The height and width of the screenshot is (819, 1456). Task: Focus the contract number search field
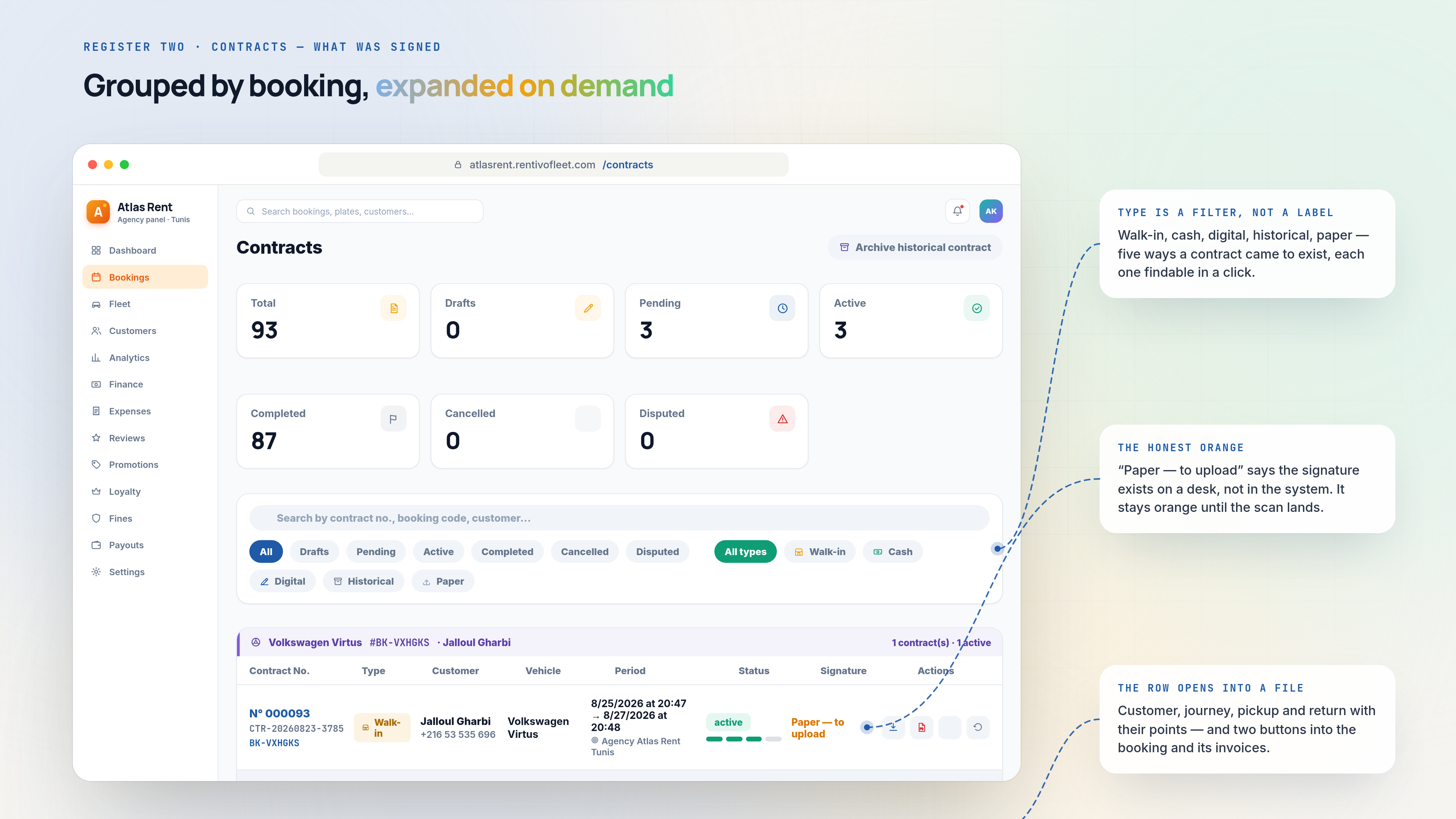[620, 518]
